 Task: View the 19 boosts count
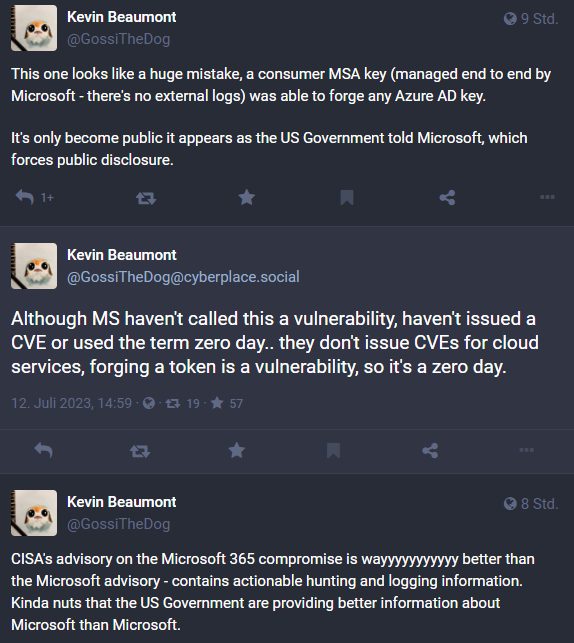(x=182, y=404)
